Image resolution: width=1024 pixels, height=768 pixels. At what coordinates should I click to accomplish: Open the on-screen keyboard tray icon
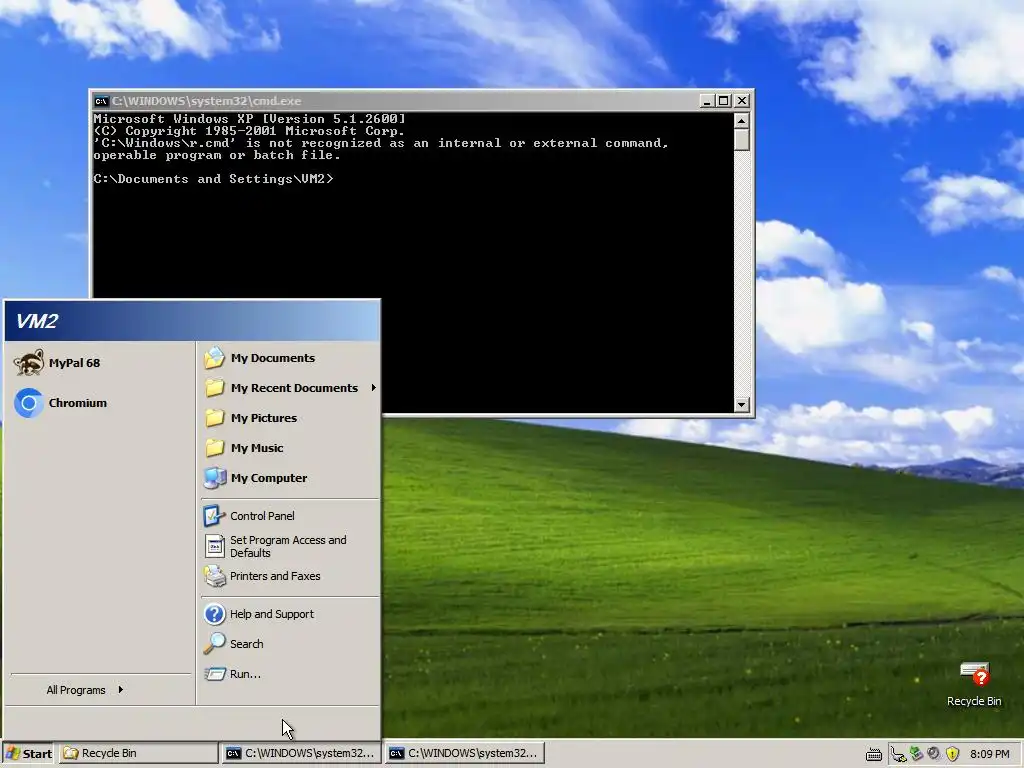coord(874,754)
